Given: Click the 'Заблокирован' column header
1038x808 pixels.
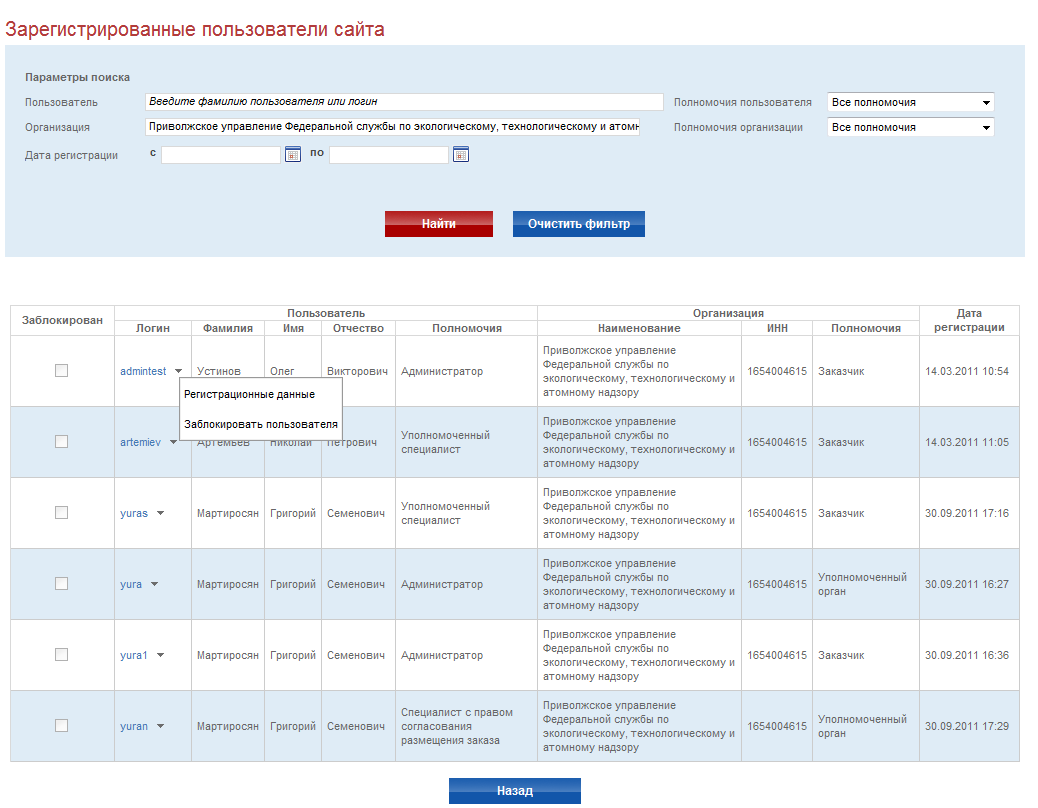Looking at the screenshot, I should click(x=62, y=320).
